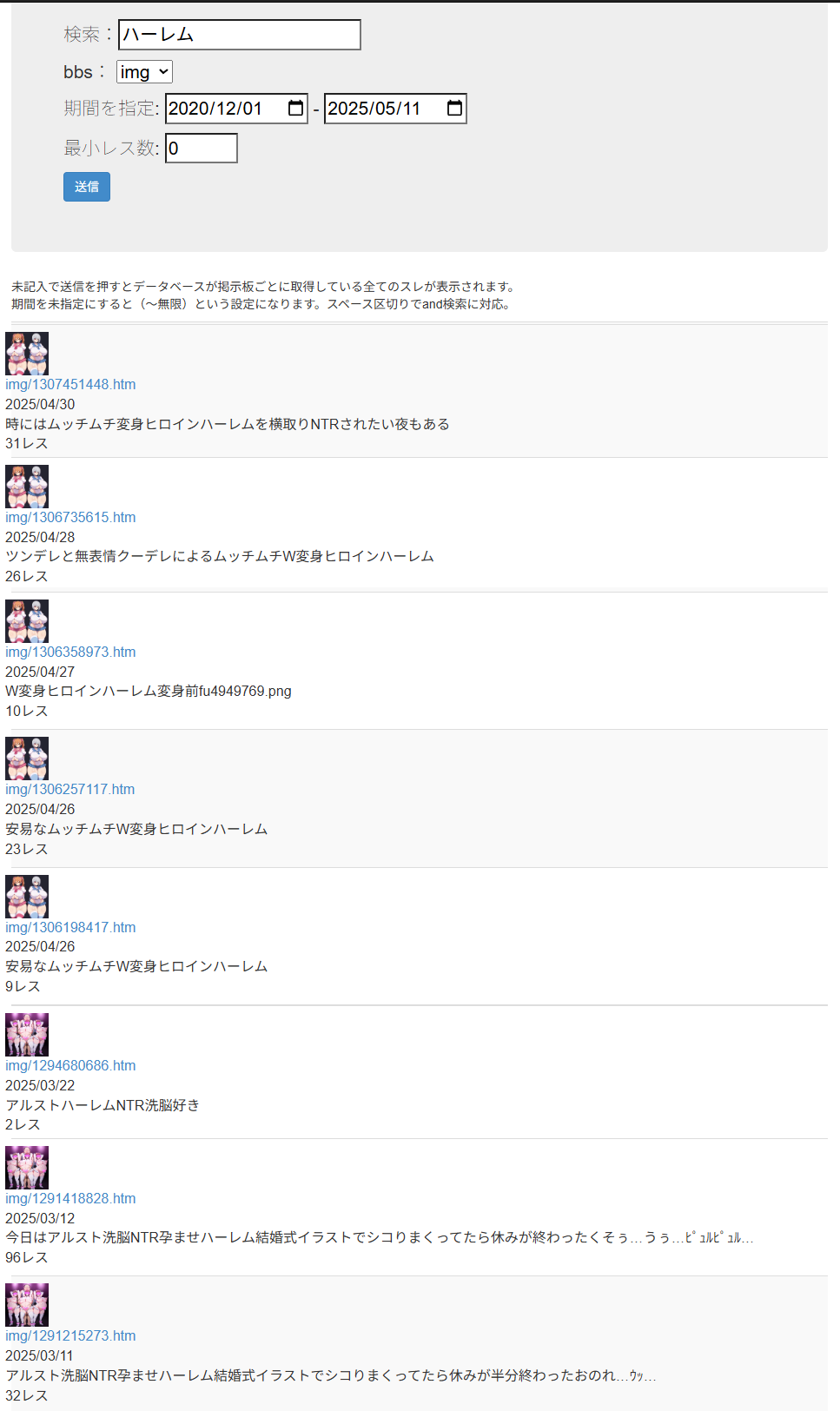Click thumbnail of the 2025/04/28 thread

pos(27,487)
